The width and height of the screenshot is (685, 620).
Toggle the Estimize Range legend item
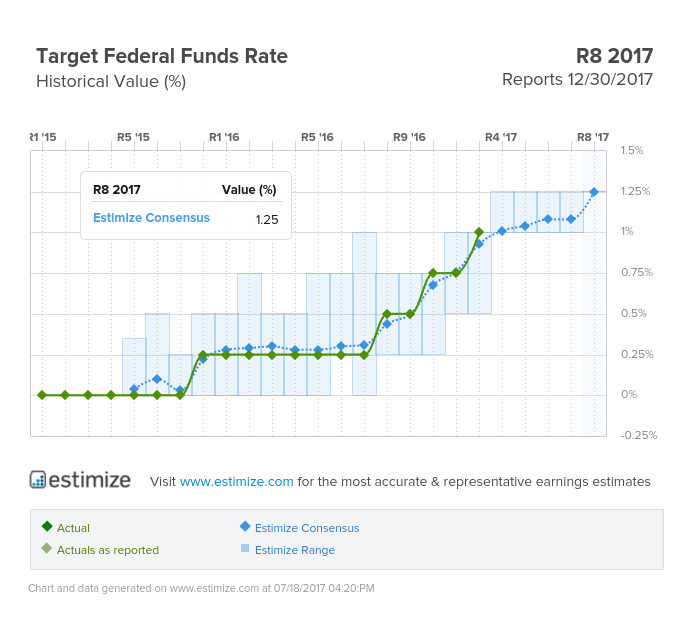(288, 550)
